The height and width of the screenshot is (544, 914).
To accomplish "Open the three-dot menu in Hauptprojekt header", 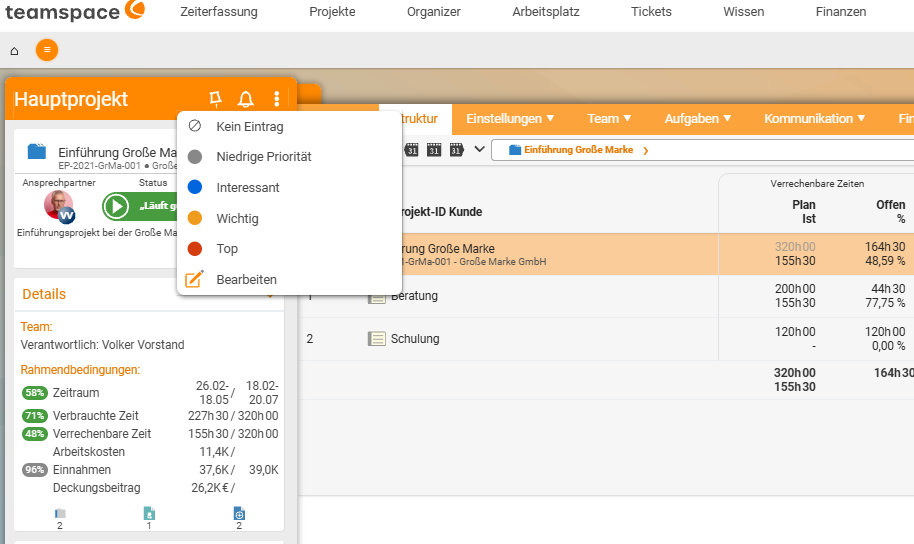I will coord(276,99).
